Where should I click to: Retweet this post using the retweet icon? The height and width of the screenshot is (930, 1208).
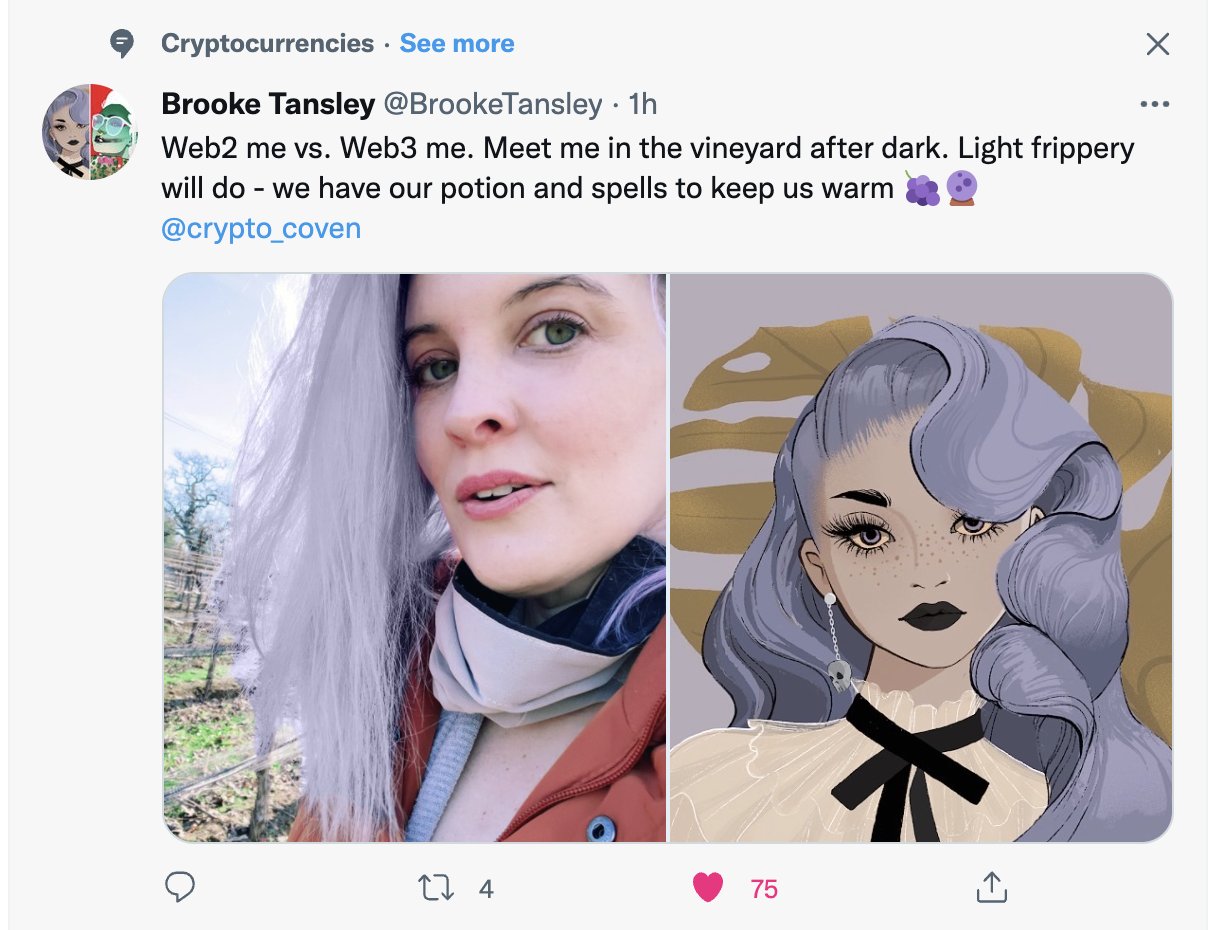tap(436, 887)
